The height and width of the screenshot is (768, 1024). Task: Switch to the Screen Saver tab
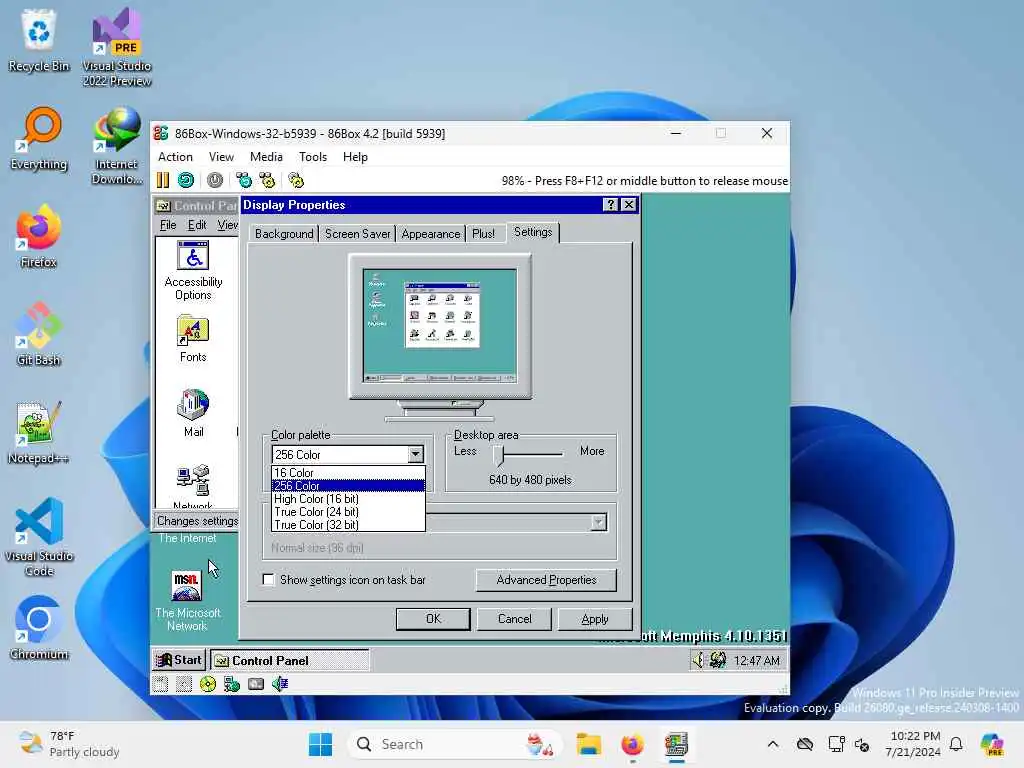tap(357, 234)
